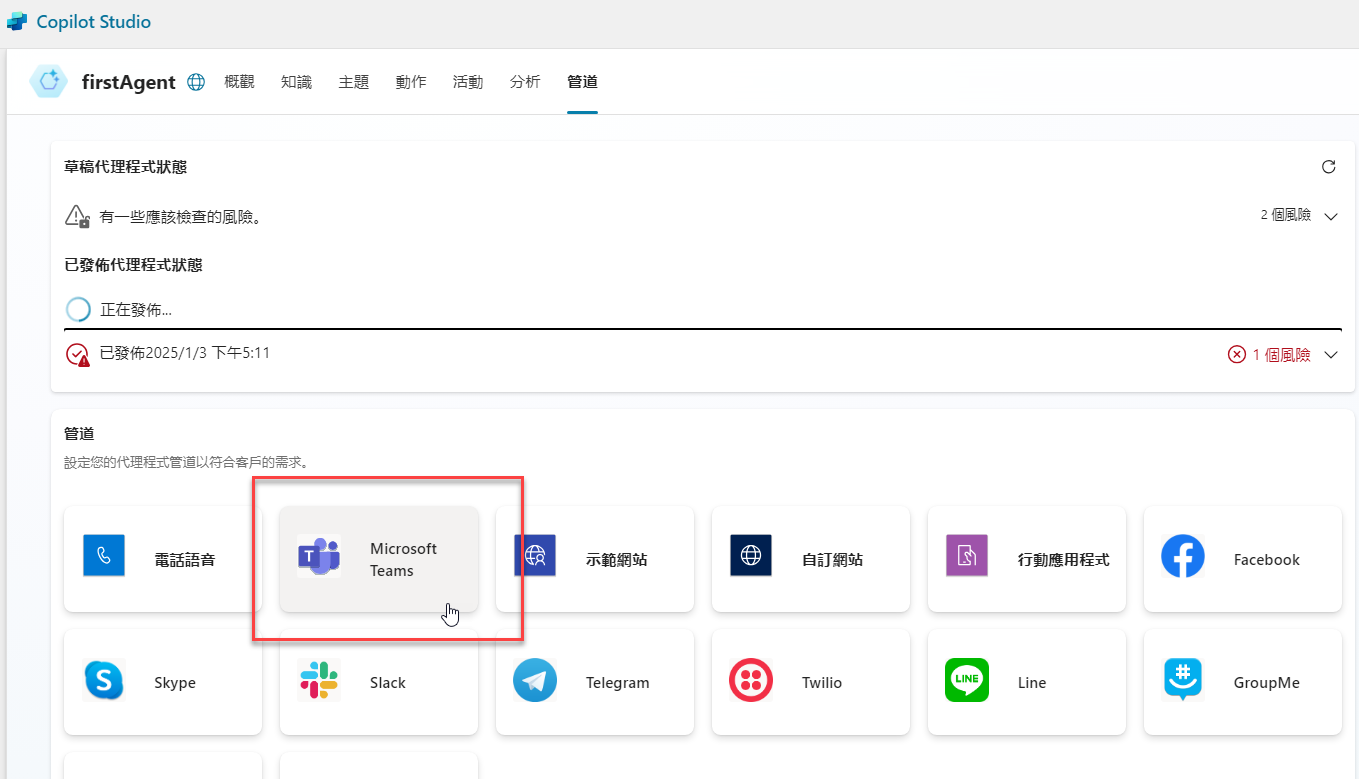
Task: Open the Slack channel label
Action: point(388,683)
